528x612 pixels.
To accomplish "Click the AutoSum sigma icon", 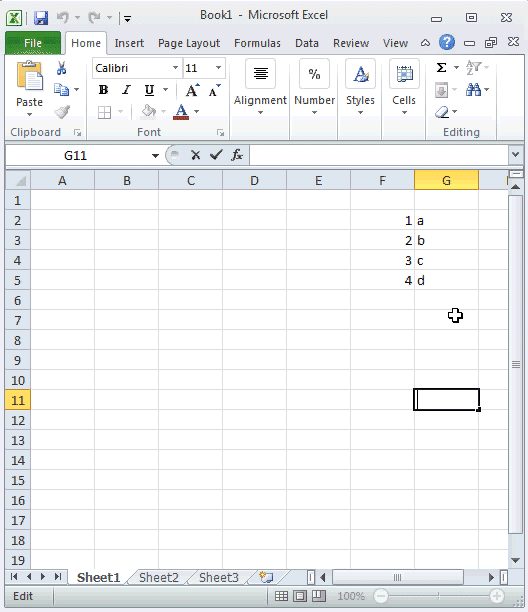I will [441, 68].
